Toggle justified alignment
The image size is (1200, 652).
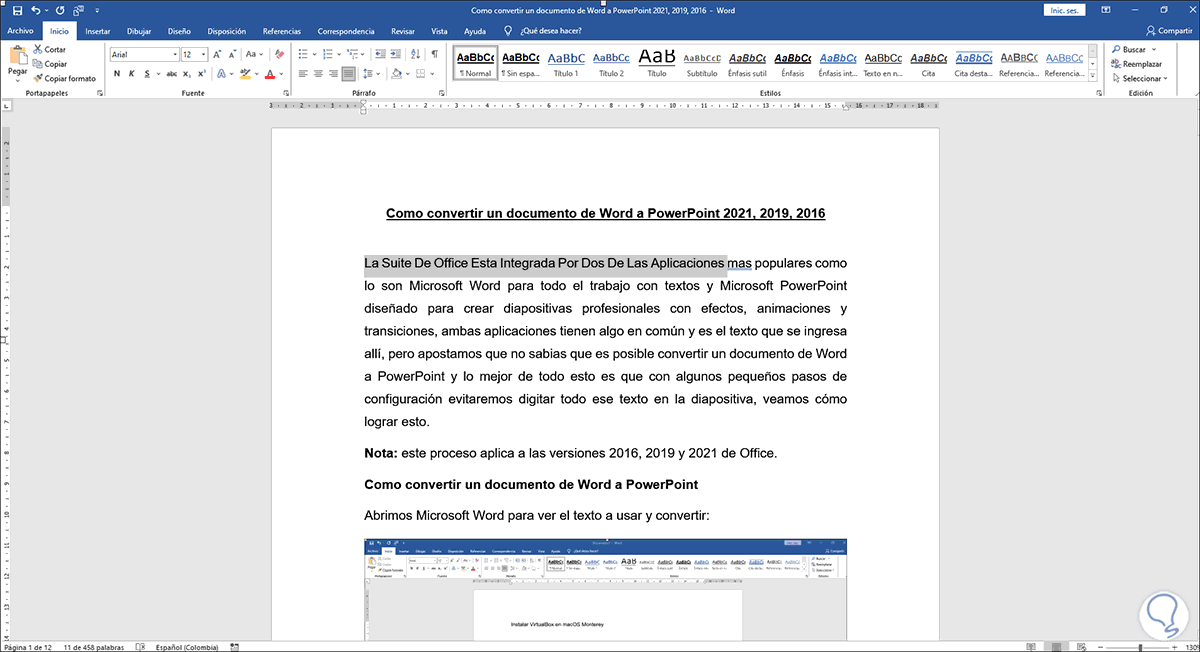[348, 74]
